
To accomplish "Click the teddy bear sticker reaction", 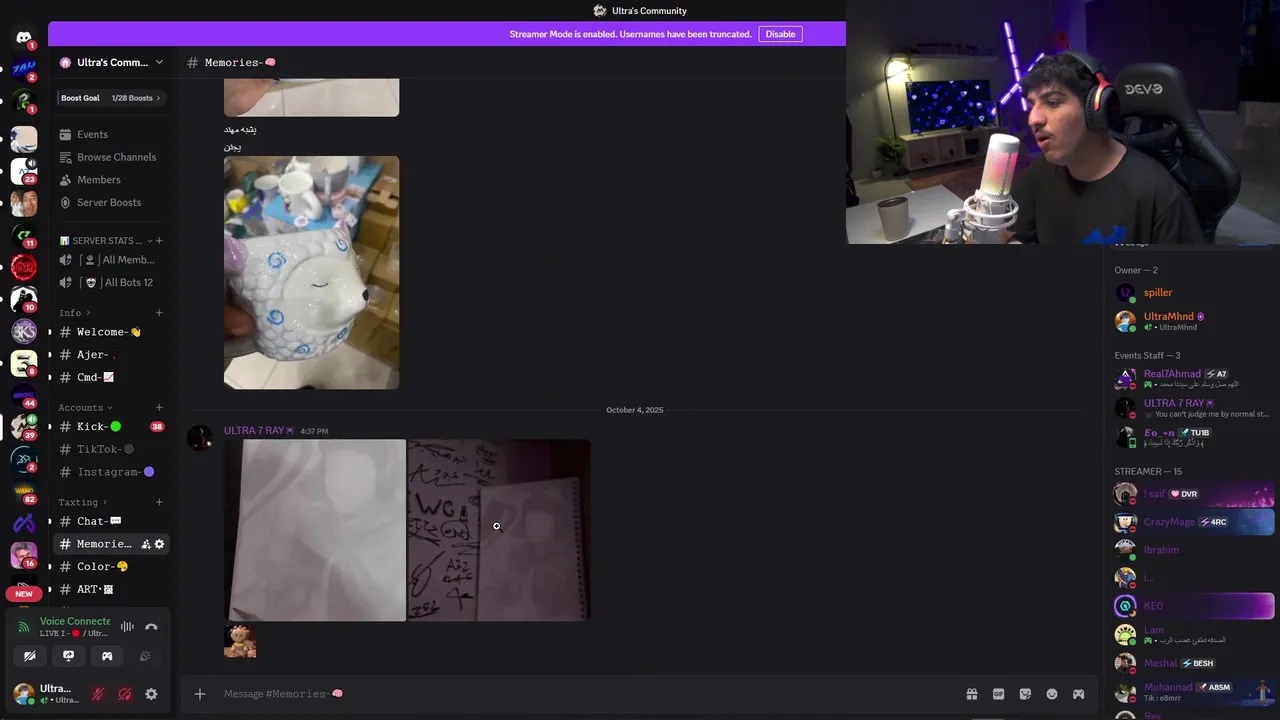I will pyautogui.click(x=240, y=641).
